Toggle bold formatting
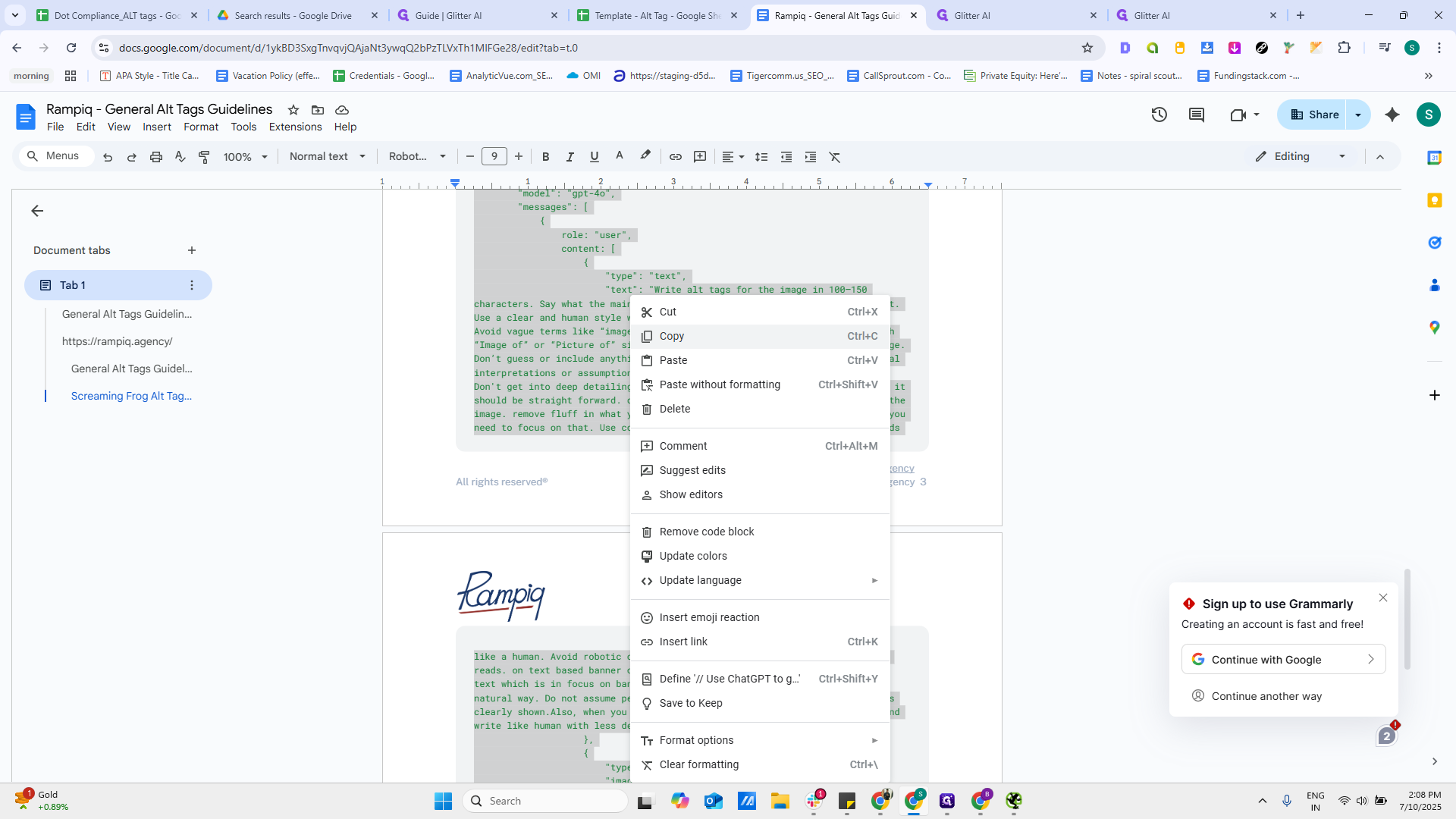1456x819 pixels. (545, 157)
